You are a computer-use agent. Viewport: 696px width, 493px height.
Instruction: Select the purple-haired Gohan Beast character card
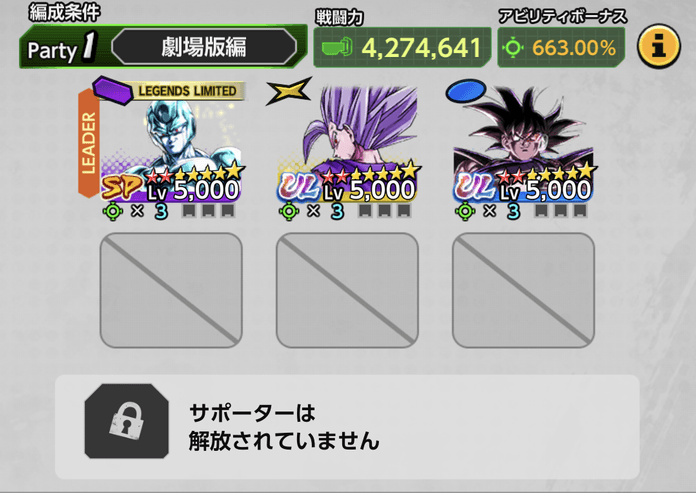point(348,145)
